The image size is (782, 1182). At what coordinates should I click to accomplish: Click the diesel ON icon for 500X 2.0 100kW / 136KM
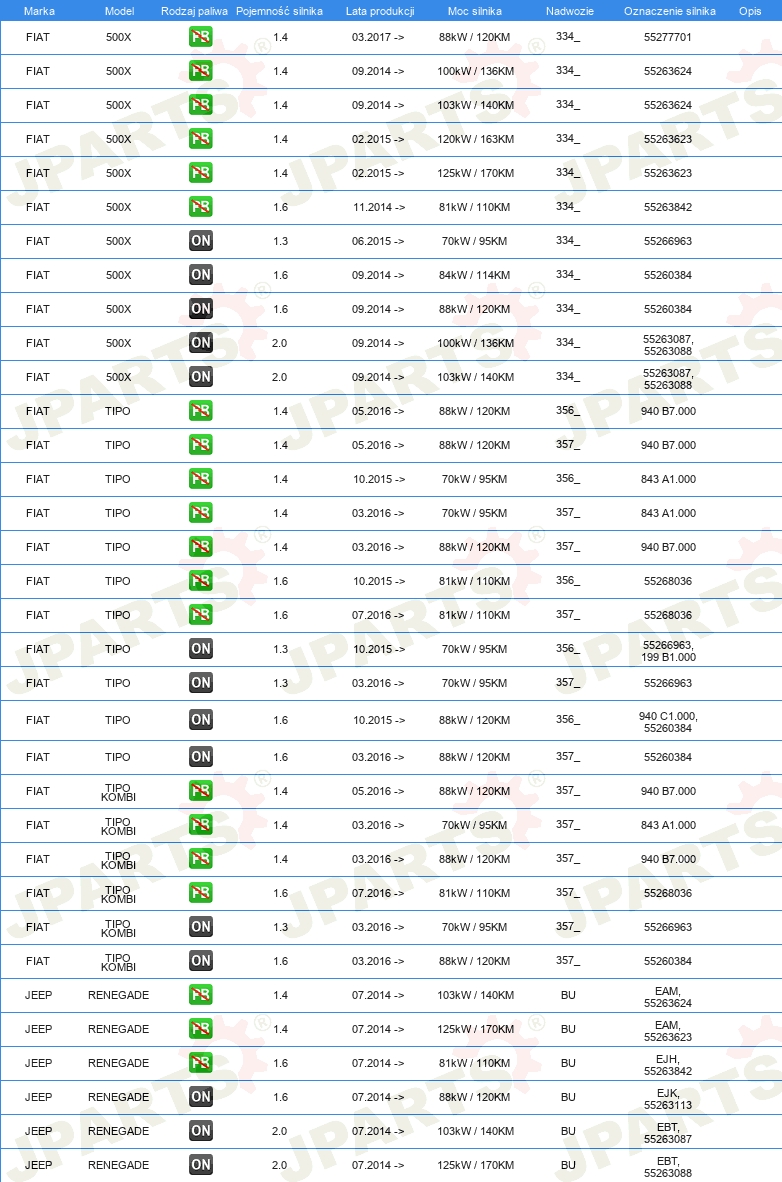point(201,342)
